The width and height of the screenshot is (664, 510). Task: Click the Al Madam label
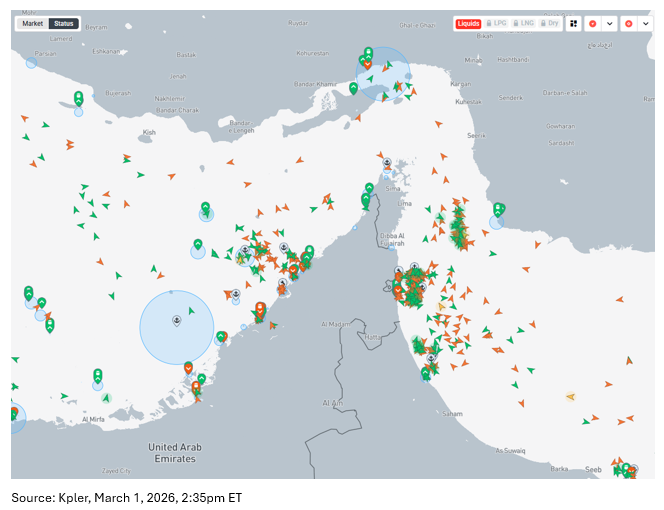[x=335, y=324]
